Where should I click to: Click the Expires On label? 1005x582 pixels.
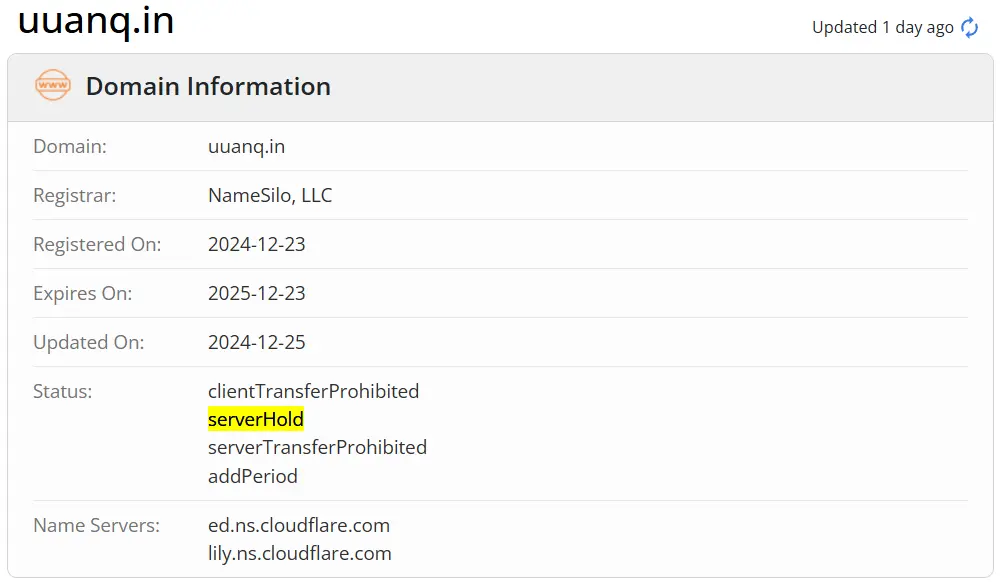point(82,294)
